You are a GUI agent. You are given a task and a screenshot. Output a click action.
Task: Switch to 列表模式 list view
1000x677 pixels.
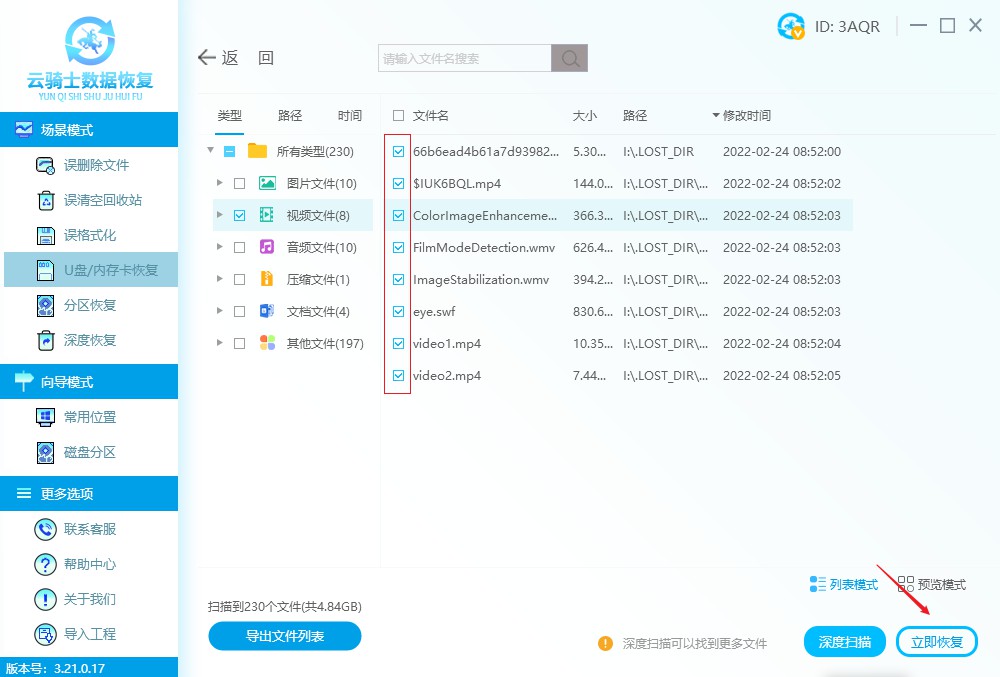(844, 585)
